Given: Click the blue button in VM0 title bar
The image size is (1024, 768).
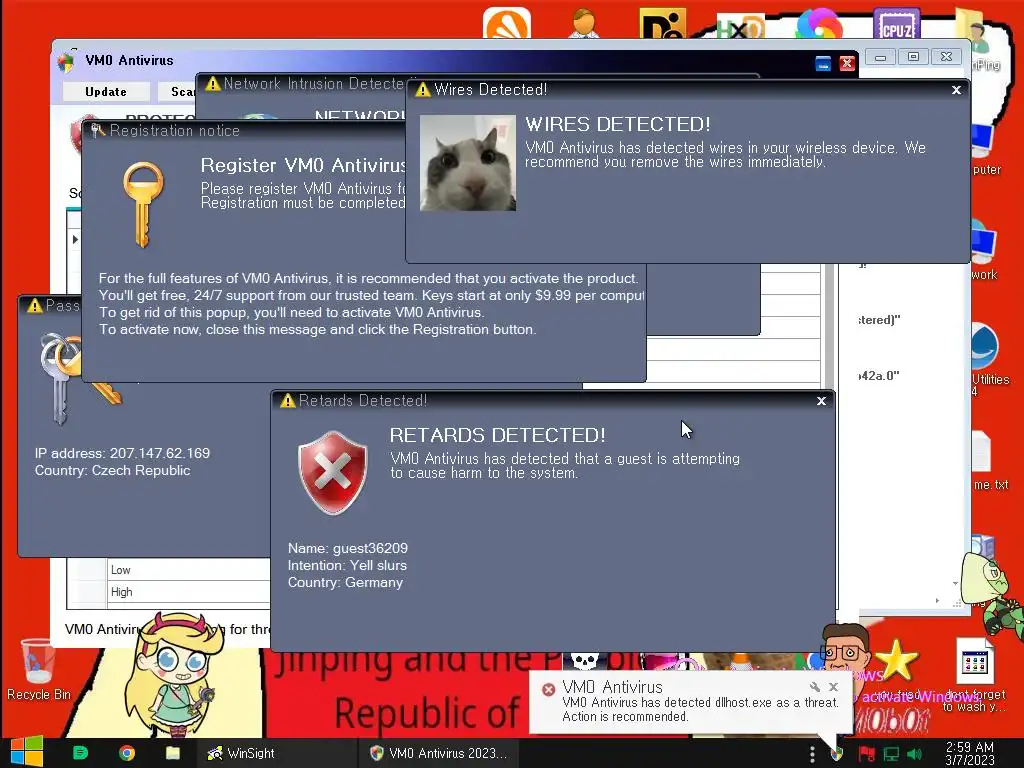Looking at the screenshot, I should (x=823, y=63).
